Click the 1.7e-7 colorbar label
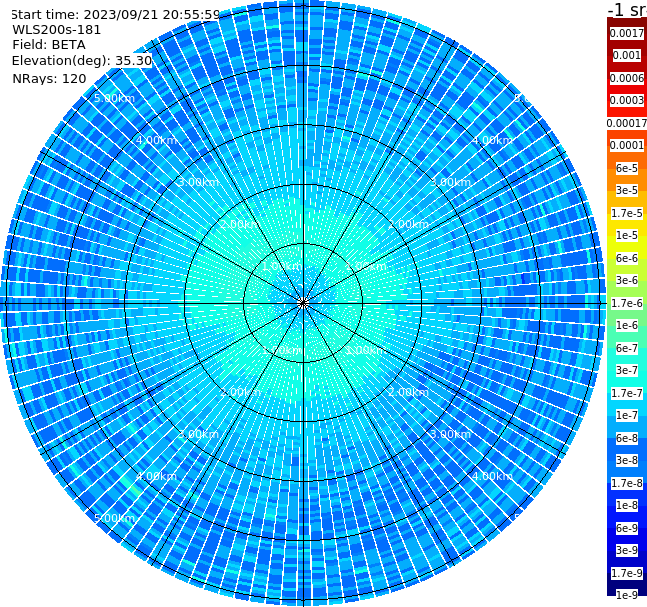647x607 pixels. click(x=626, y=393)
